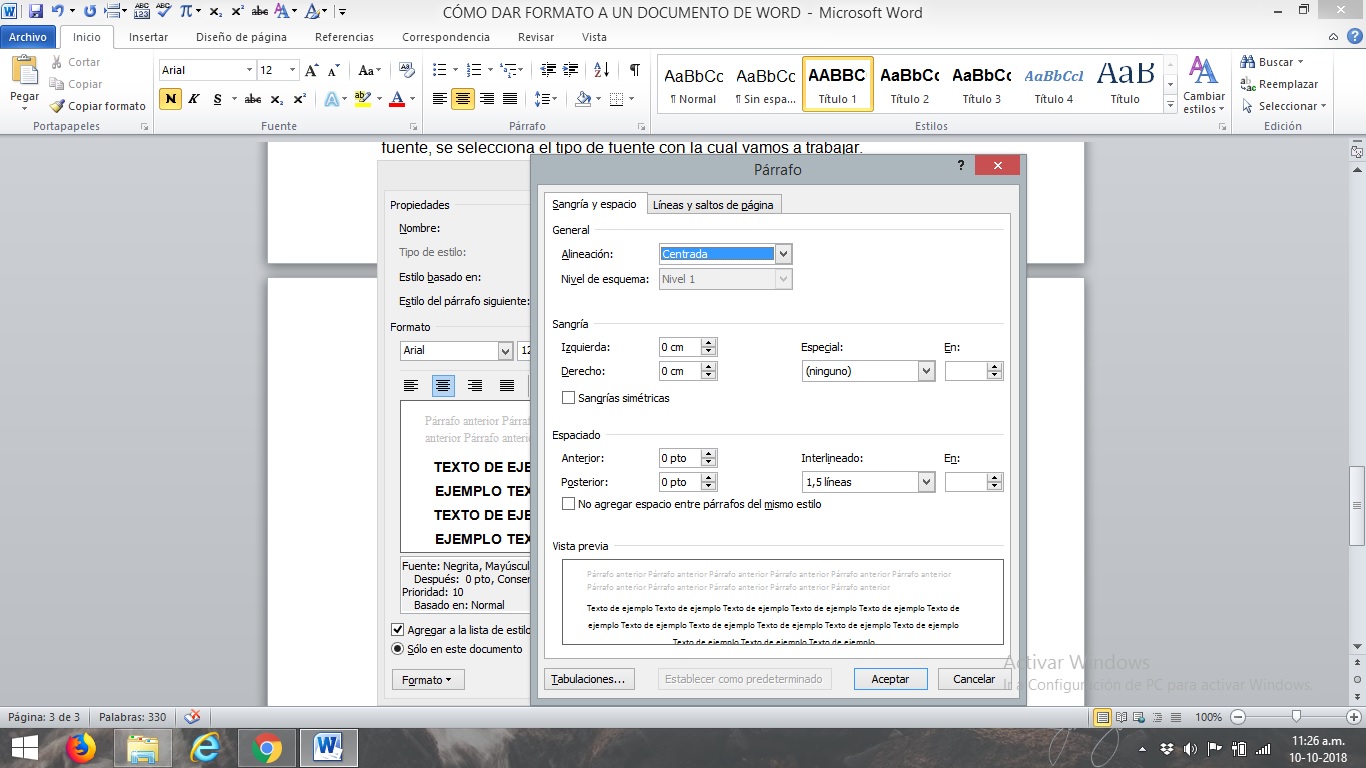The image size is (1366, 768).
Task: Open the Especial indentation dropdown
Action: pos(925,371)
